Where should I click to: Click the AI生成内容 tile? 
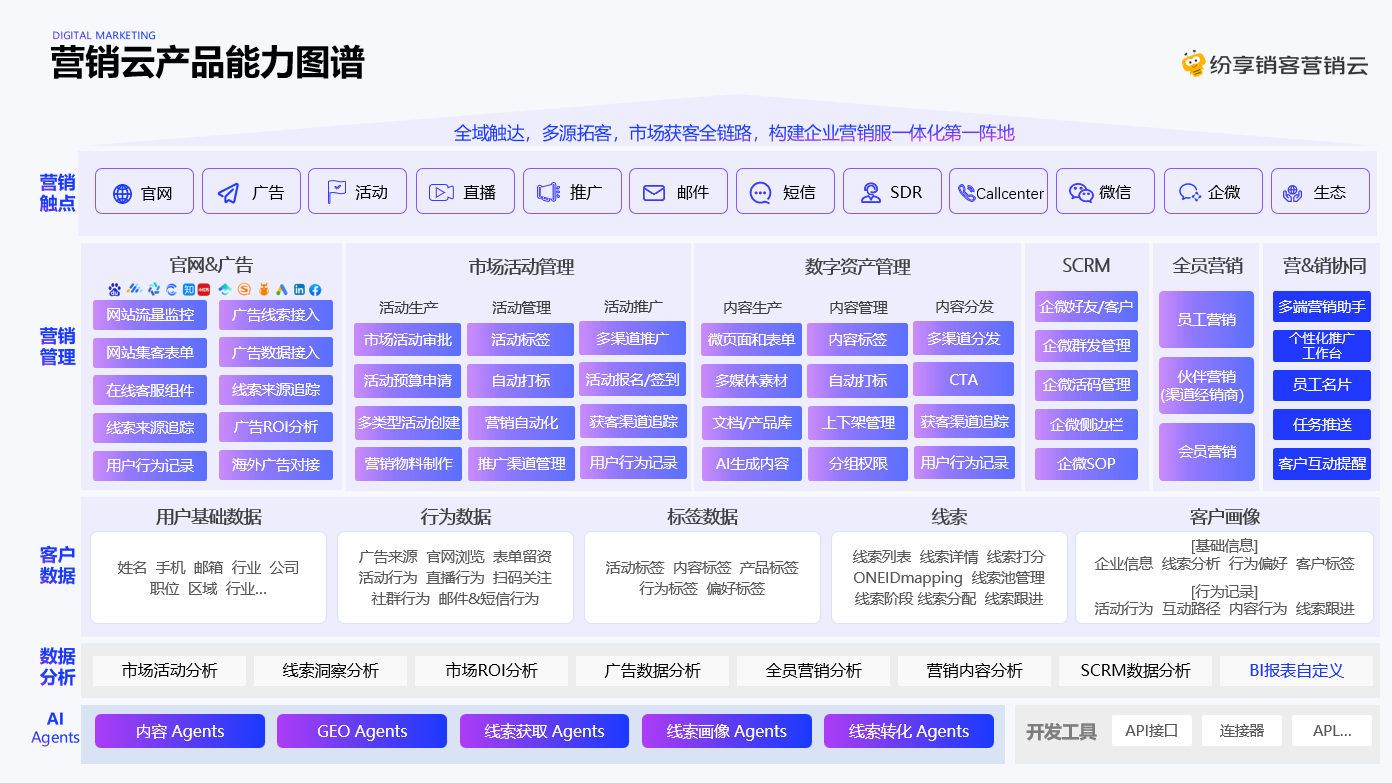pyautogui.click(x=752, y=463)
